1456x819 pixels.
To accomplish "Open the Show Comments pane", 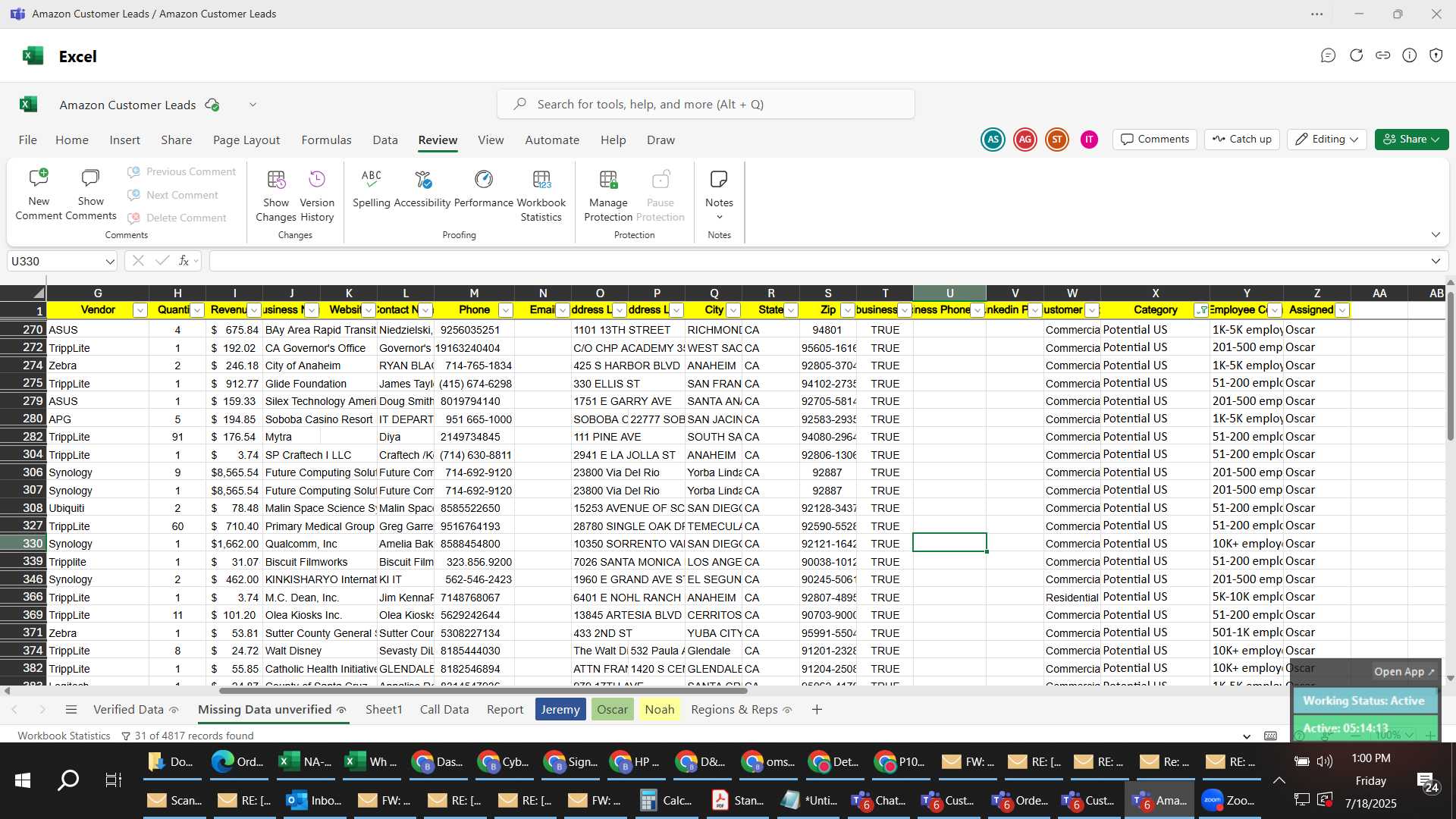I will [x=90, y=195].
